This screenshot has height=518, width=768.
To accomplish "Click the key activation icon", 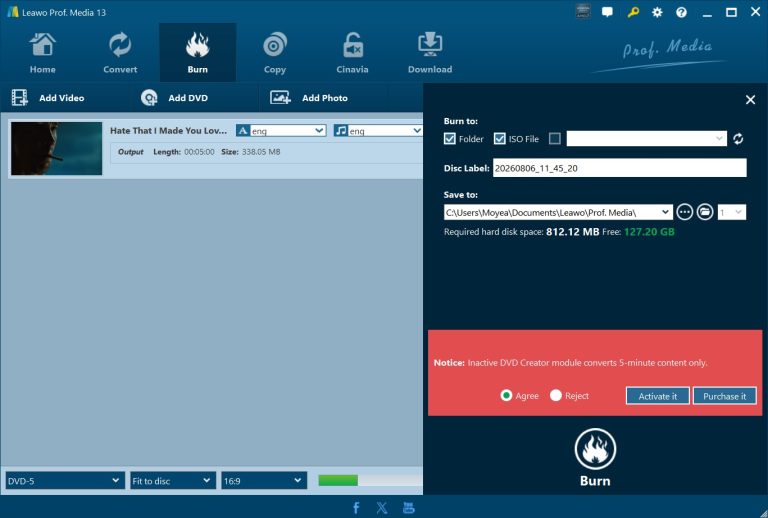I will pos(633,12).
